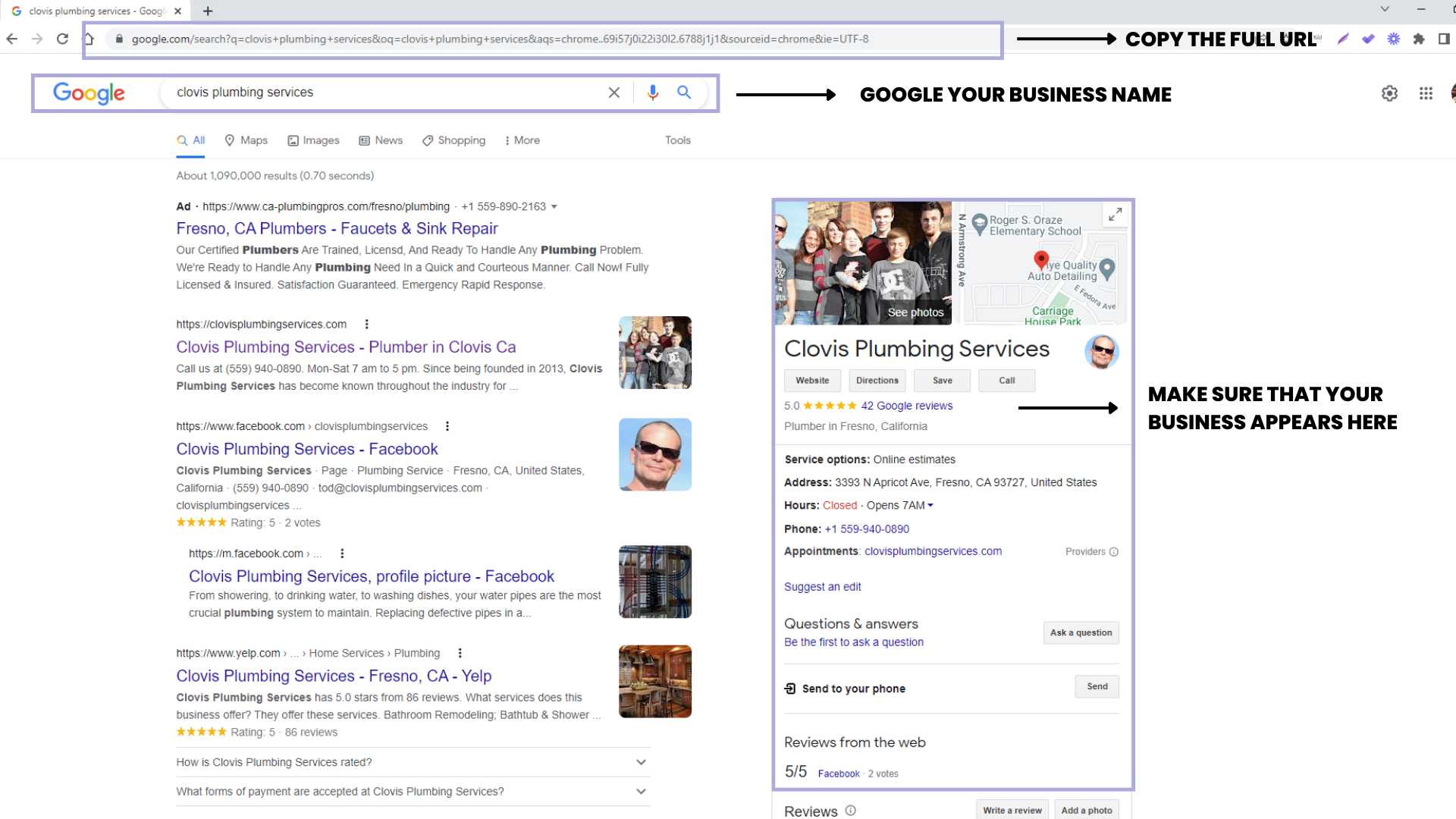The width and height of the screenshot is (1456, 819).
Task: Open the Google apps grid
Action: 1426,93
